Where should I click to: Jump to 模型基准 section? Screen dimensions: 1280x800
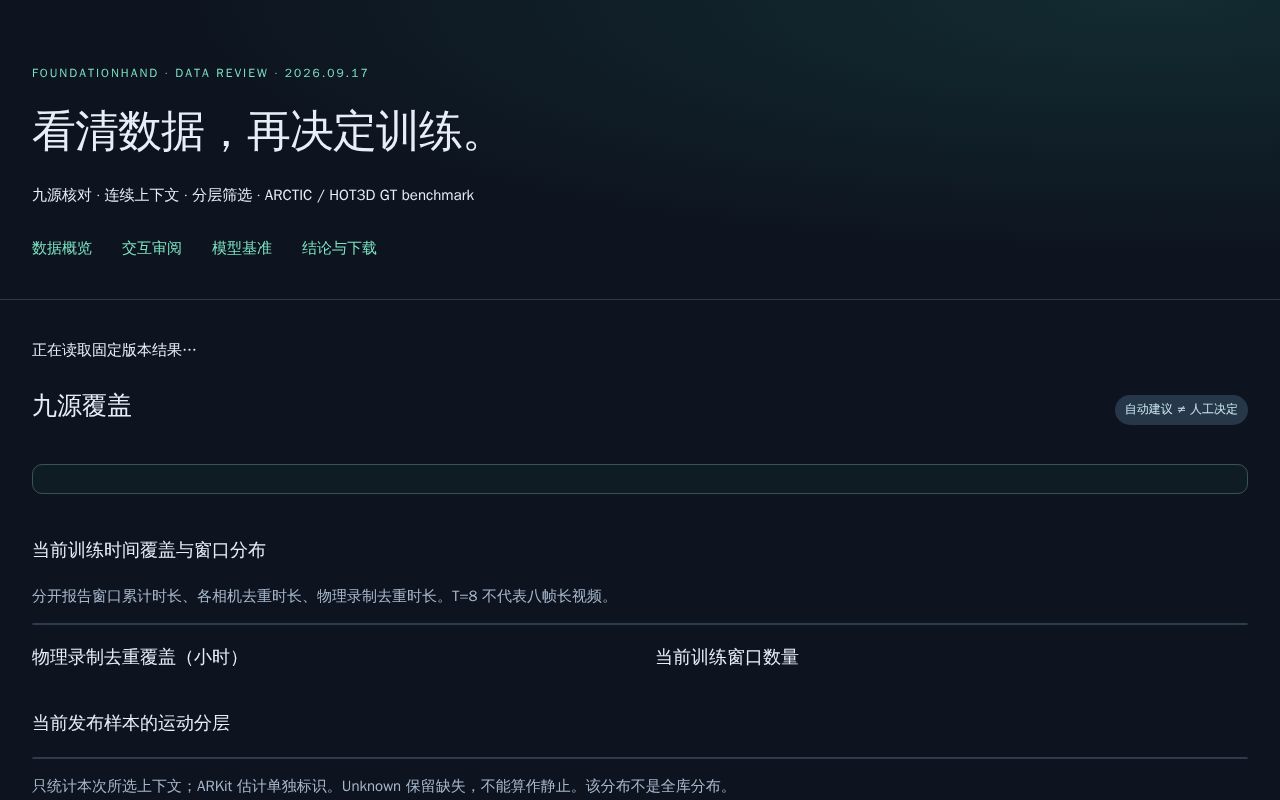[x=242, y=248]
